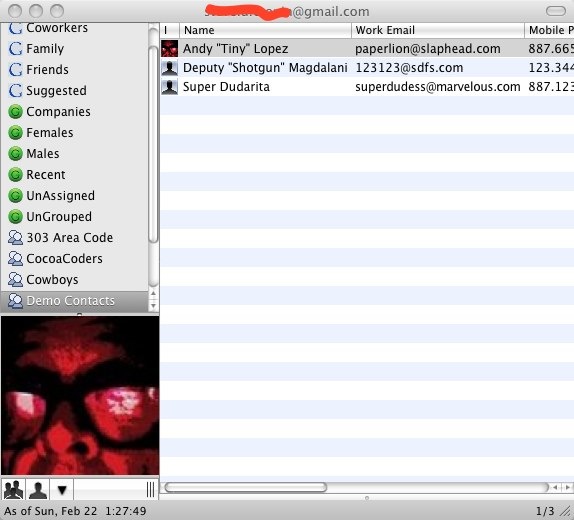Screen dimensions: 574x520
Task: Click the toolbar toggle pill in title bar
Action: coord(556,11)
